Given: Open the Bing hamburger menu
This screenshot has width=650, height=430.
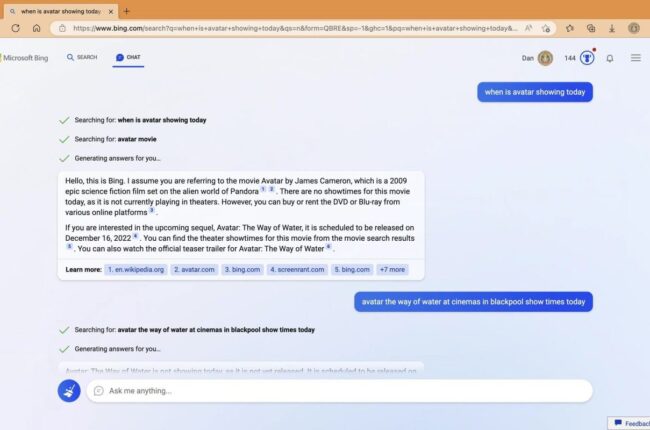Looking at the screenshot, I should pos(635,58).
